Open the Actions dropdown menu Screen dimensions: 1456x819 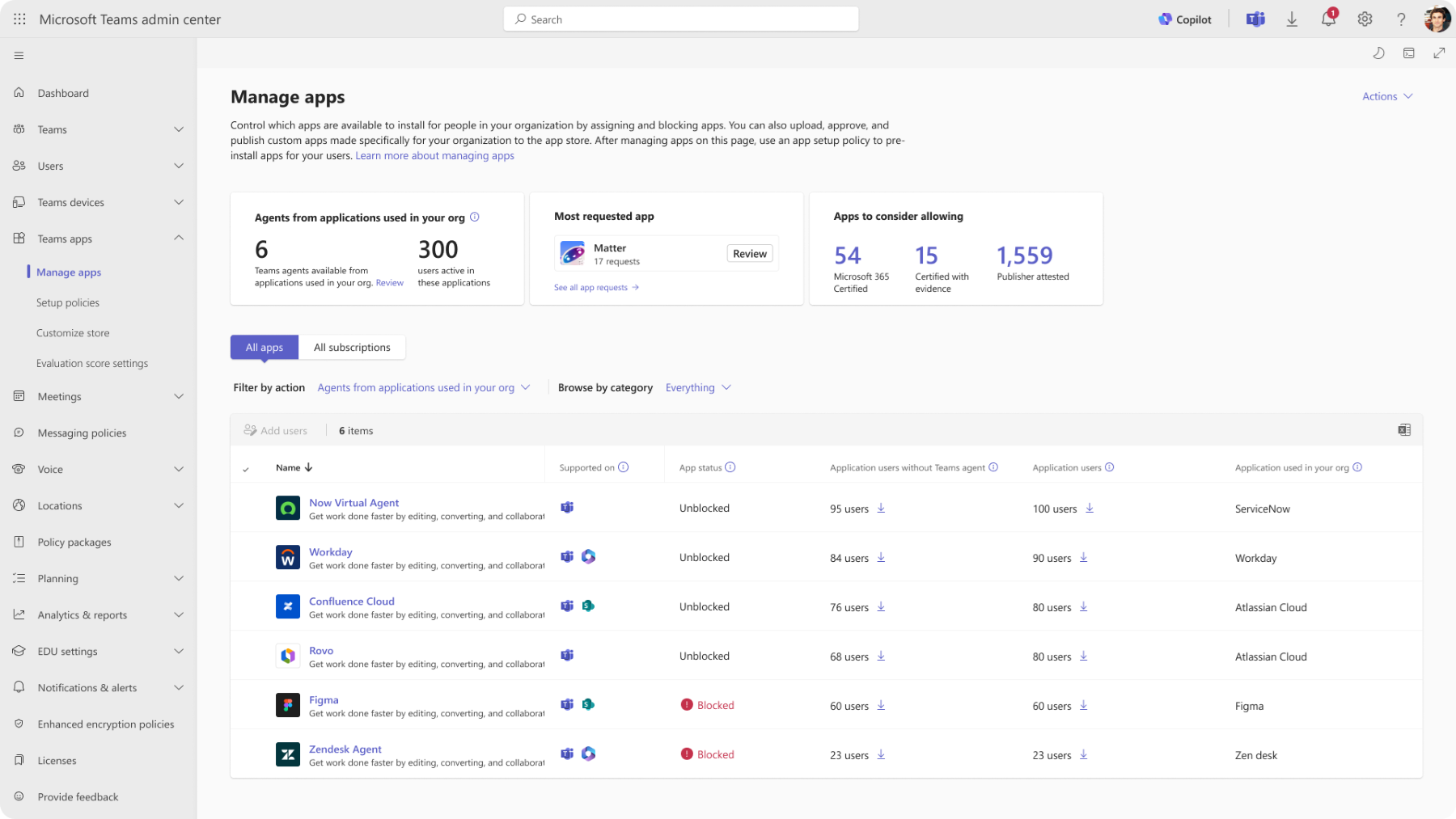click(x=1387, y=96)
